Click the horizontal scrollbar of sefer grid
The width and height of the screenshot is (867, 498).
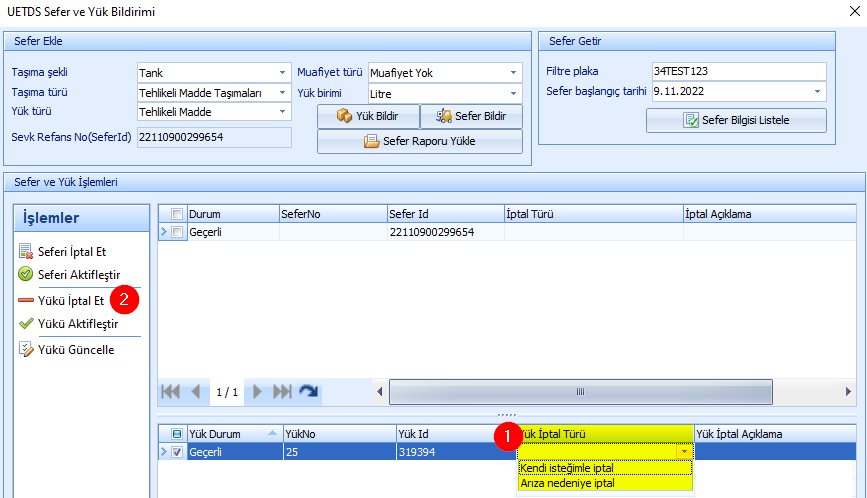coord(620,391)
